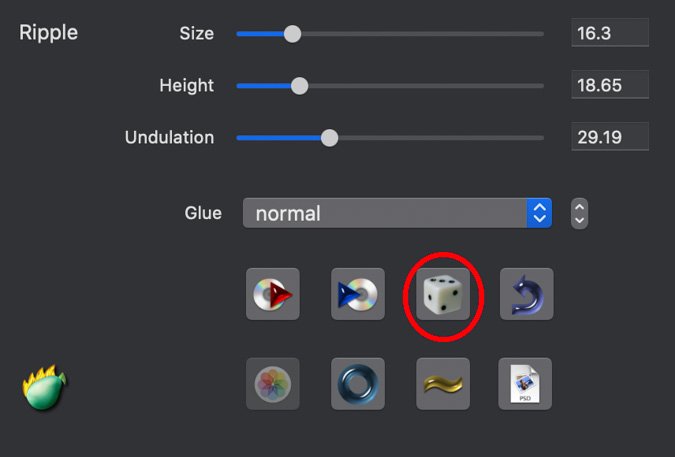Click the Undulation value field 29.19

610,136
